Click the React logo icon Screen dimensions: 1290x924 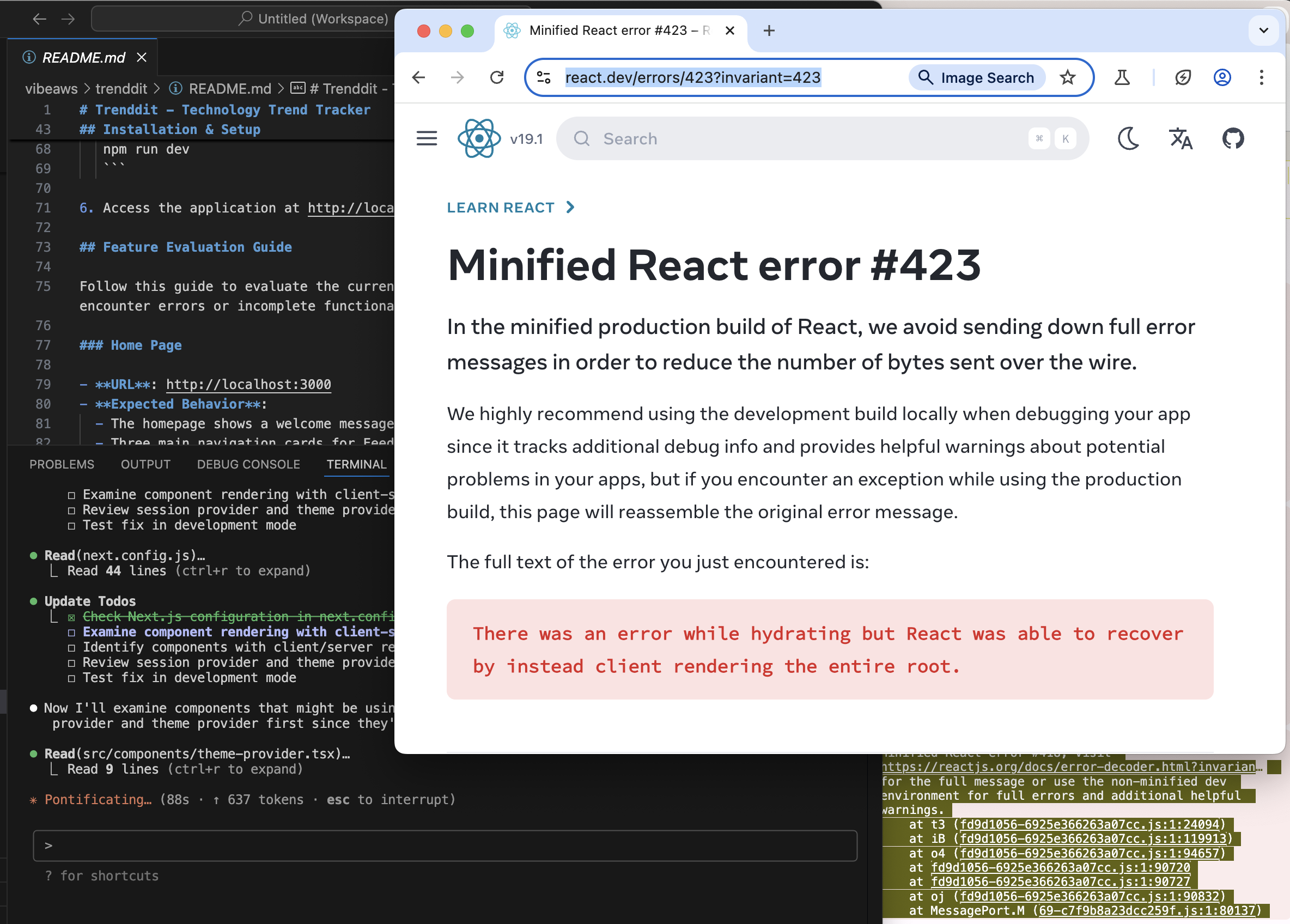(x=479, y=138)
